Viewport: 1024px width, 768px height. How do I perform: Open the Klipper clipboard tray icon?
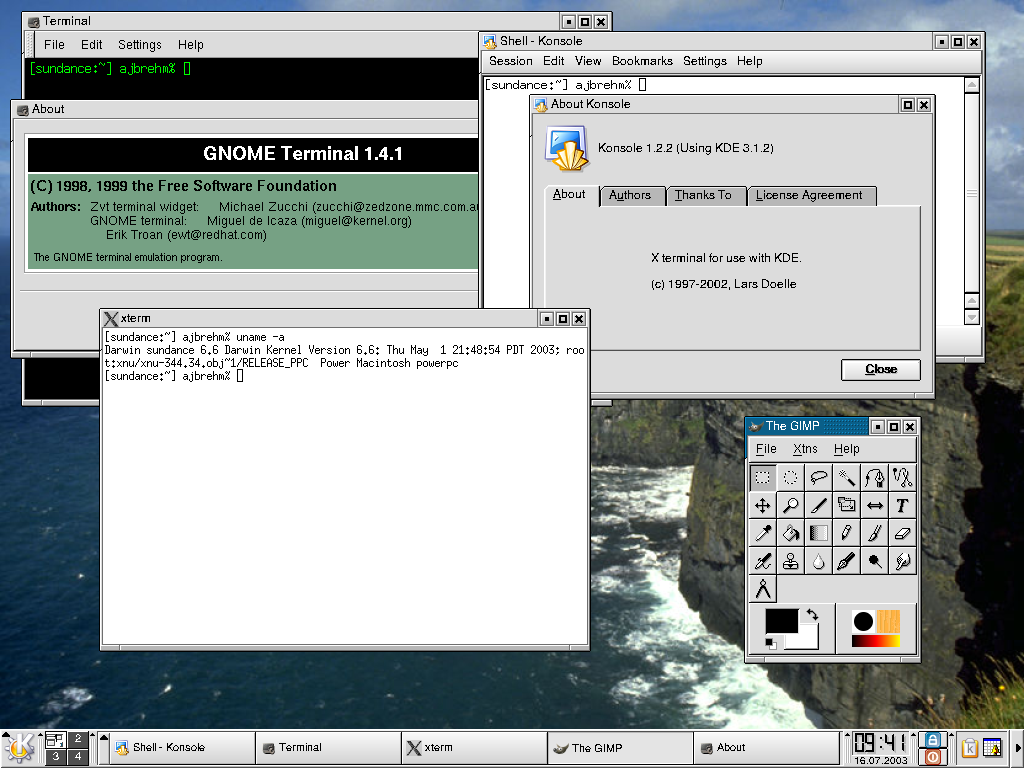[969, 748]
